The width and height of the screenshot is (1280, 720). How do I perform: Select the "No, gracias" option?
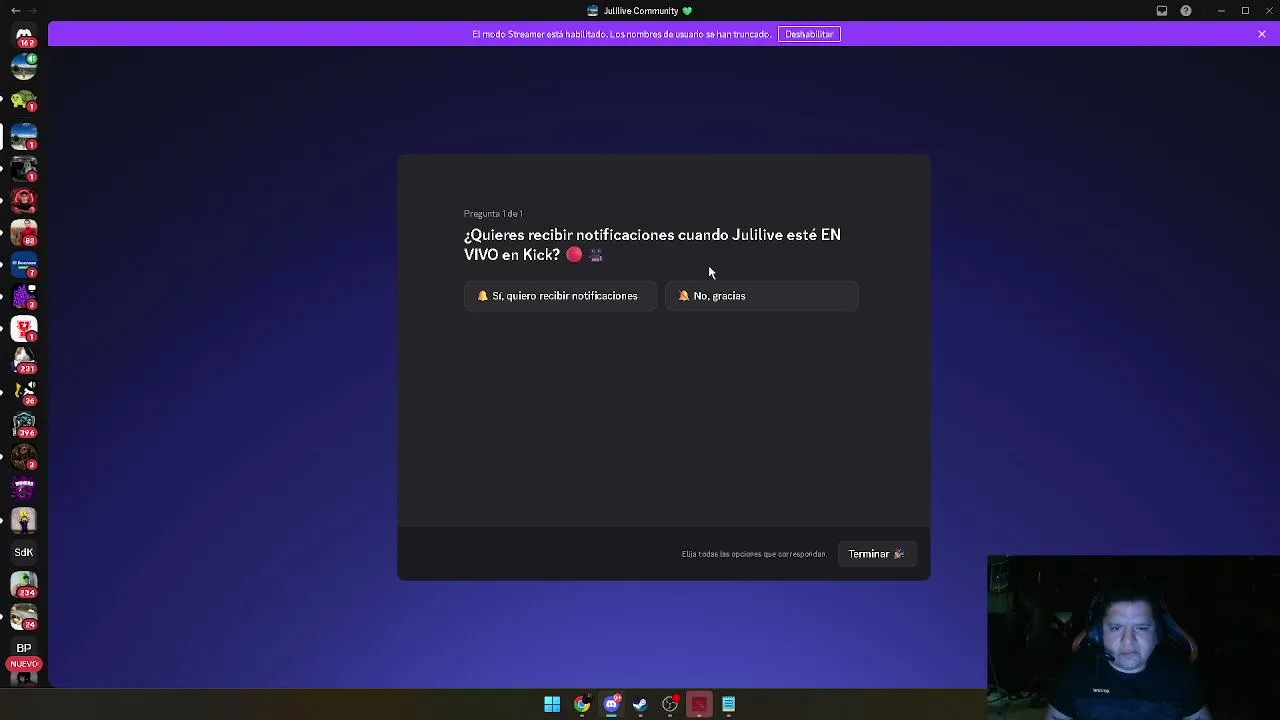pyautogui.click(x=762, y=296)
